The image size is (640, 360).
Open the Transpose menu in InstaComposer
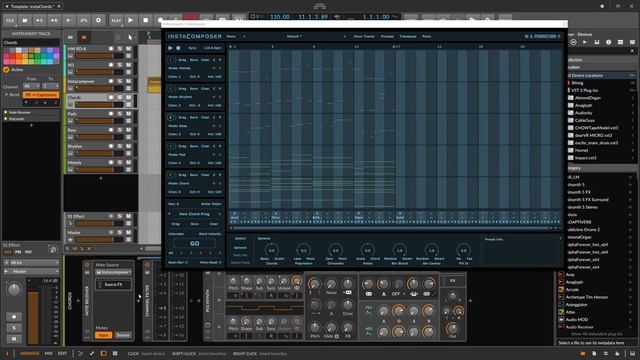[408, 36]
